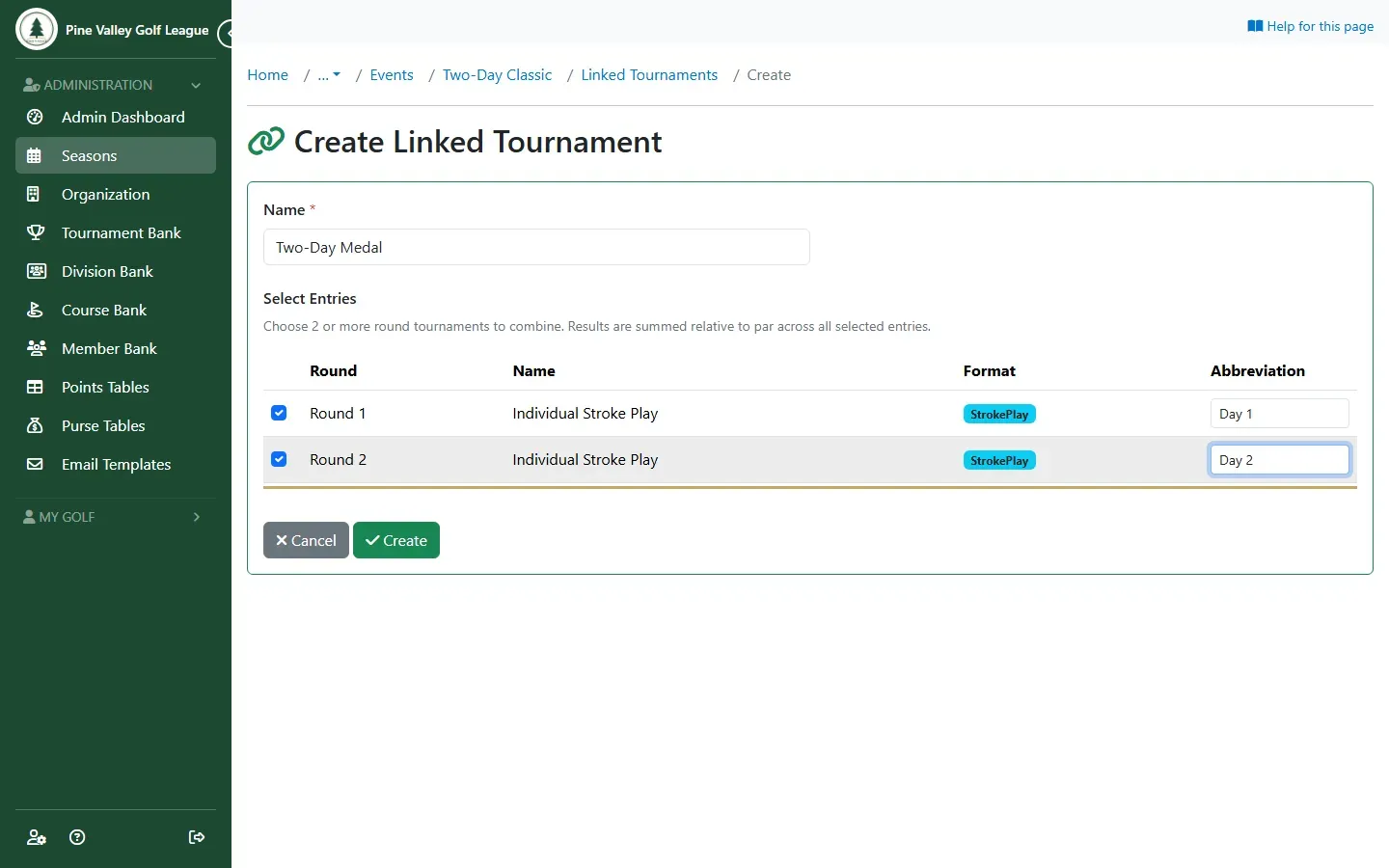Click the 'Create' breadcrumb text
The image size is (1389, 868).
point(769,75)
